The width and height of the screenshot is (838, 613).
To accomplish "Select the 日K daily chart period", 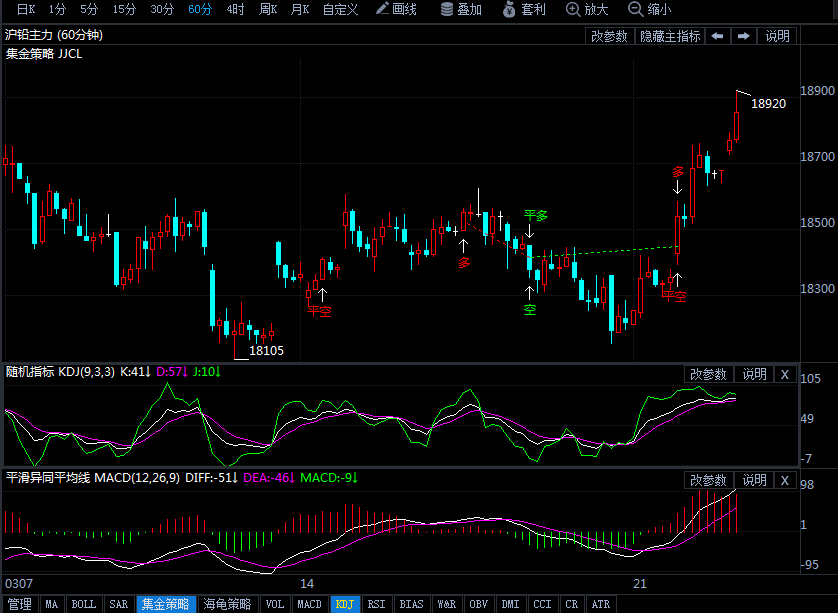I will (x=26, y=9).
